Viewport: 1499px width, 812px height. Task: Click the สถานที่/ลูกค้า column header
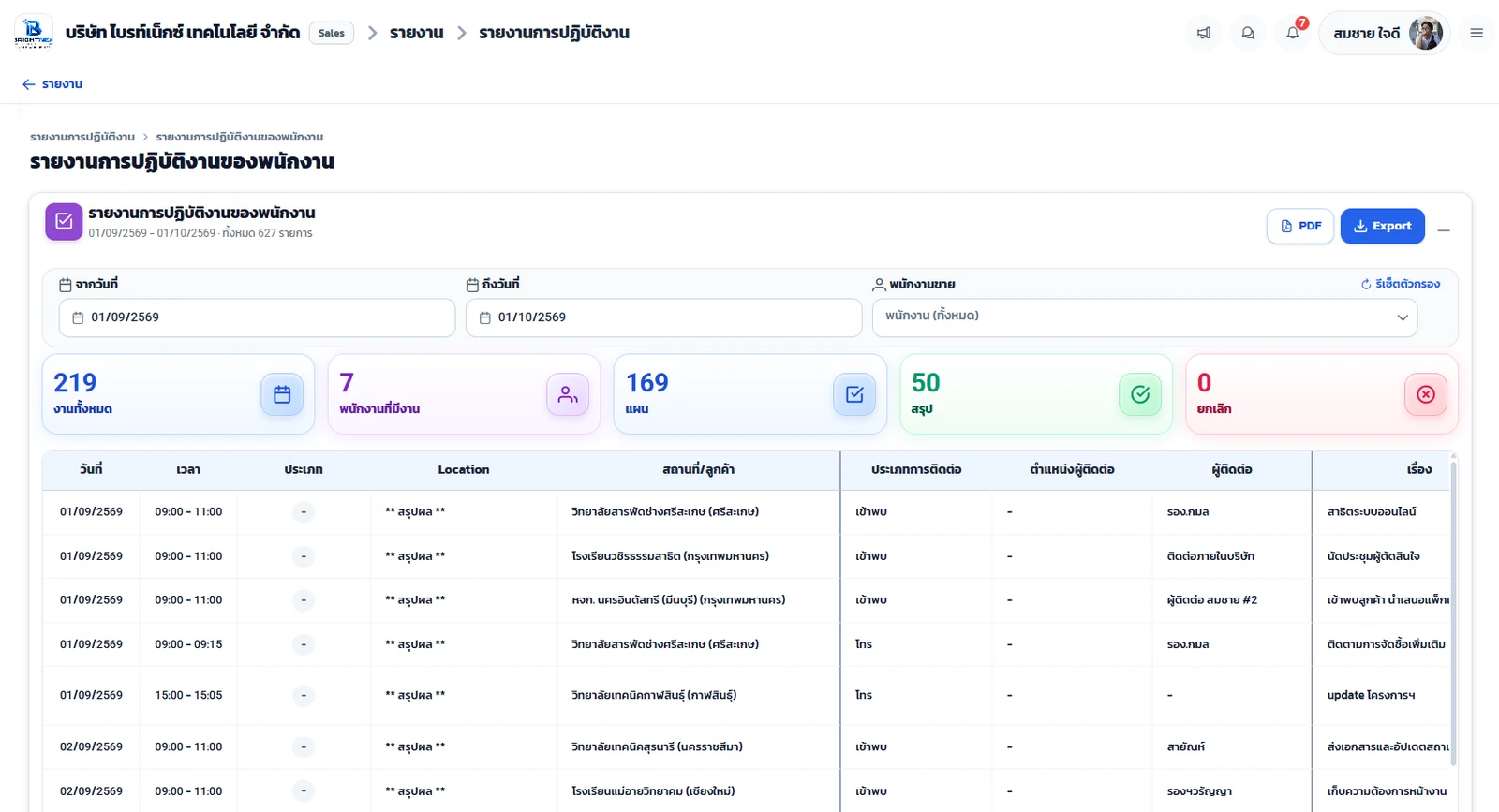pyautogui.click(x=698, y=469)
